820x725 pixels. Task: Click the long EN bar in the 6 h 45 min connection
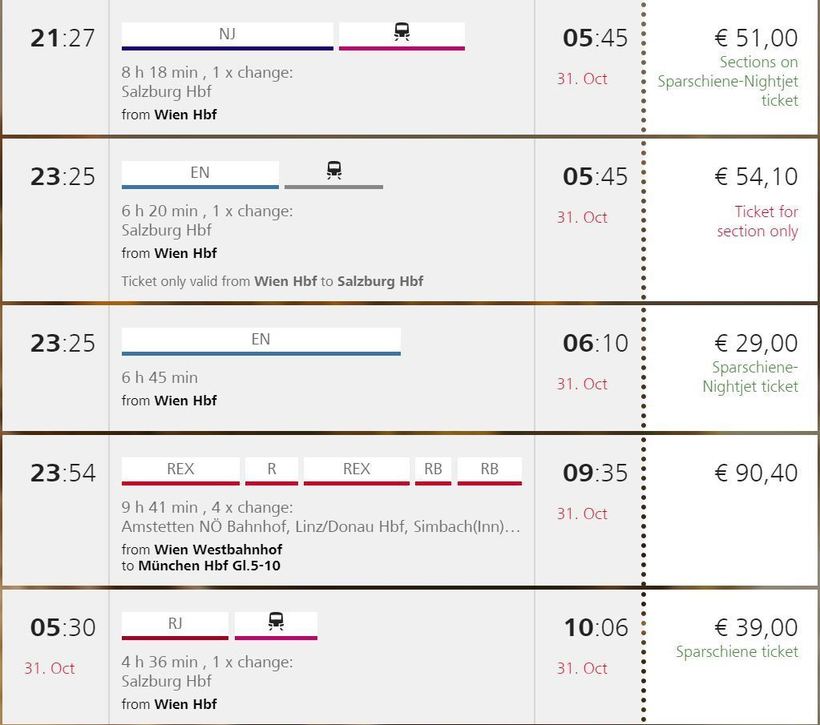point(261,340)
